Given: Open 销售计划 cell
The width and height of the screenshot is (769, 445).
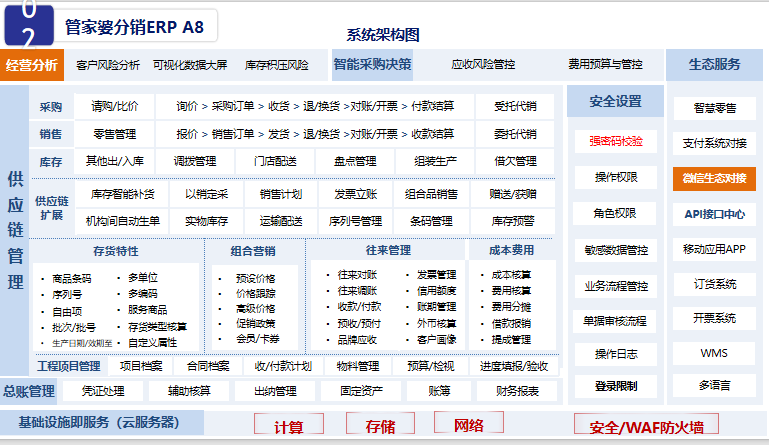Looking at the screenshot, I should click(281, 194).
